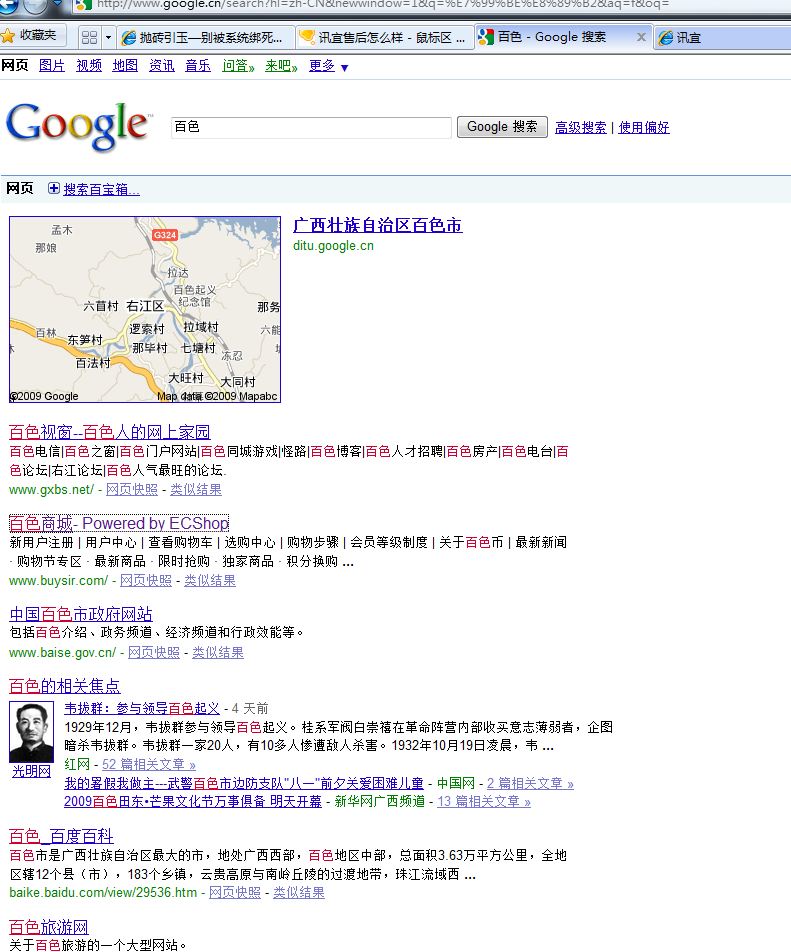
Task: Open 类似结果 for www.buysir.com
Action: point(209,580)
